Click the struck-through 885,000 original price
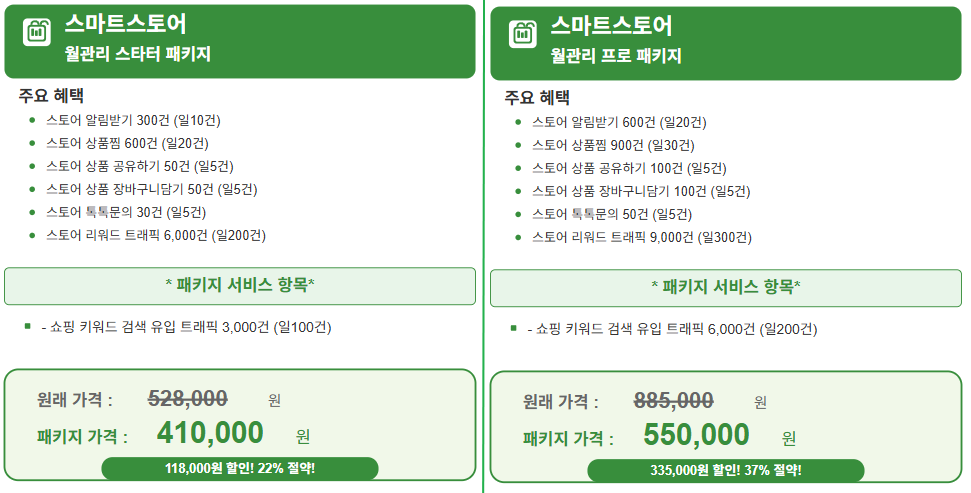 (673, 400)
